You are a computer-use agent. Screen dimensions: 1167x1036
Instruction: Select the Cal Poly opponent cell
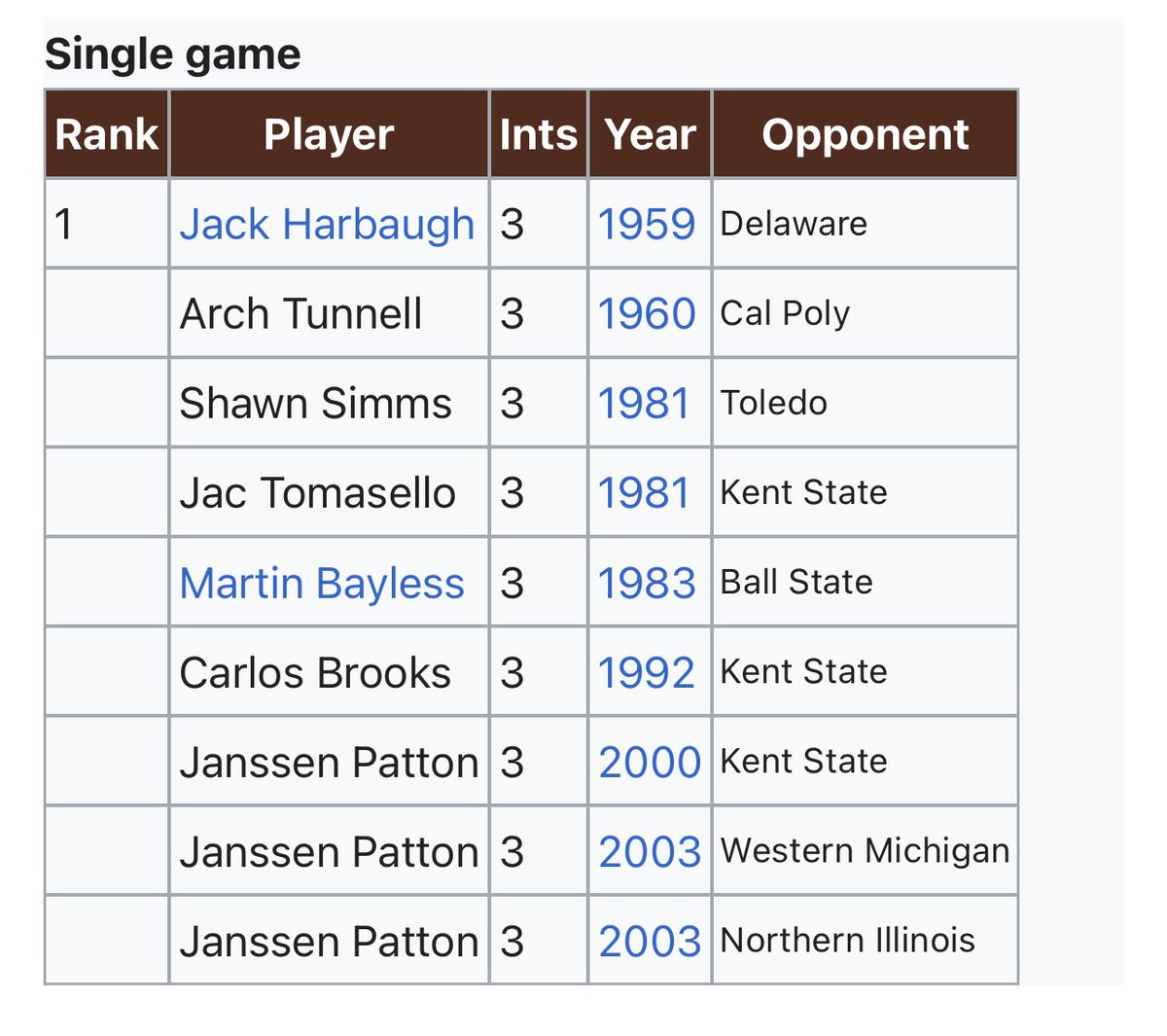866,314
